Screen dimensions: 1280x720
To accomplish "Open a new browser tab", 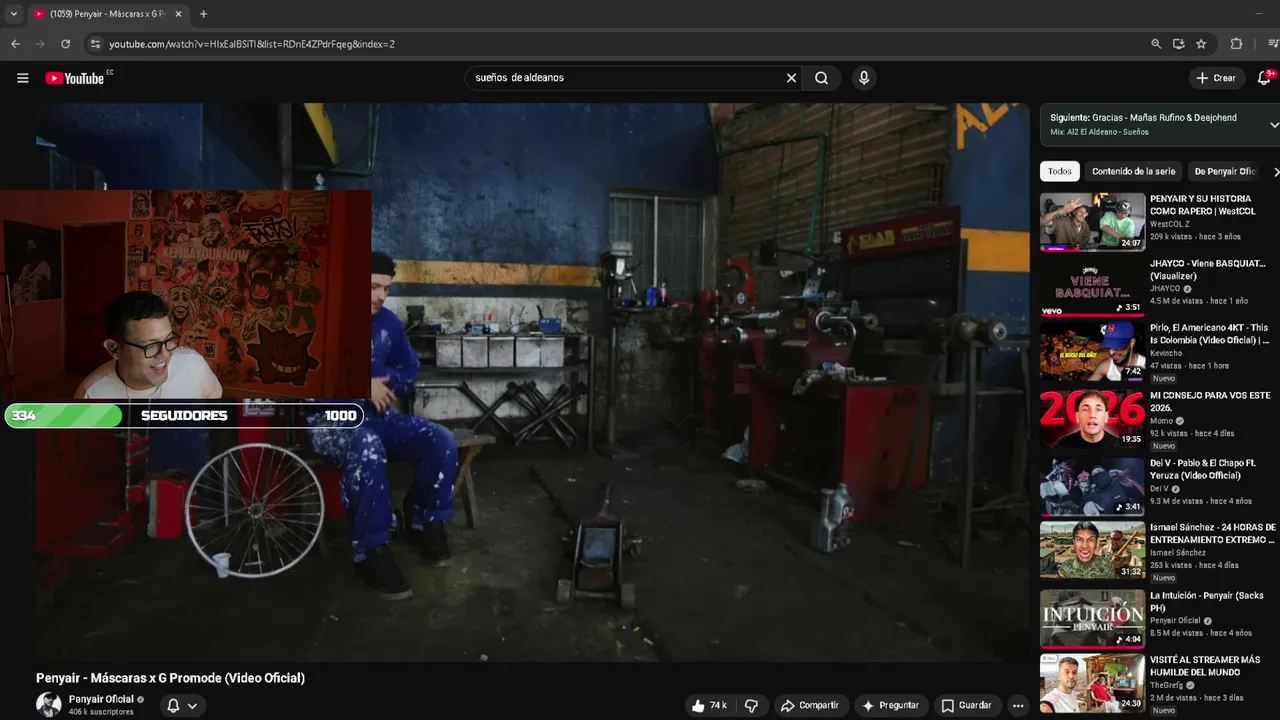I will click(x=203, y=14).
